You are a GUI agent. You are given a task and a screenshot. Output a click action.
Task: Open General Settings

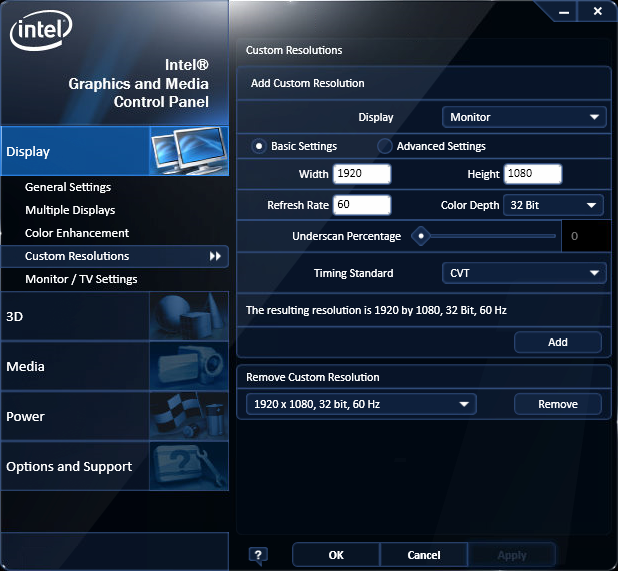68,187
